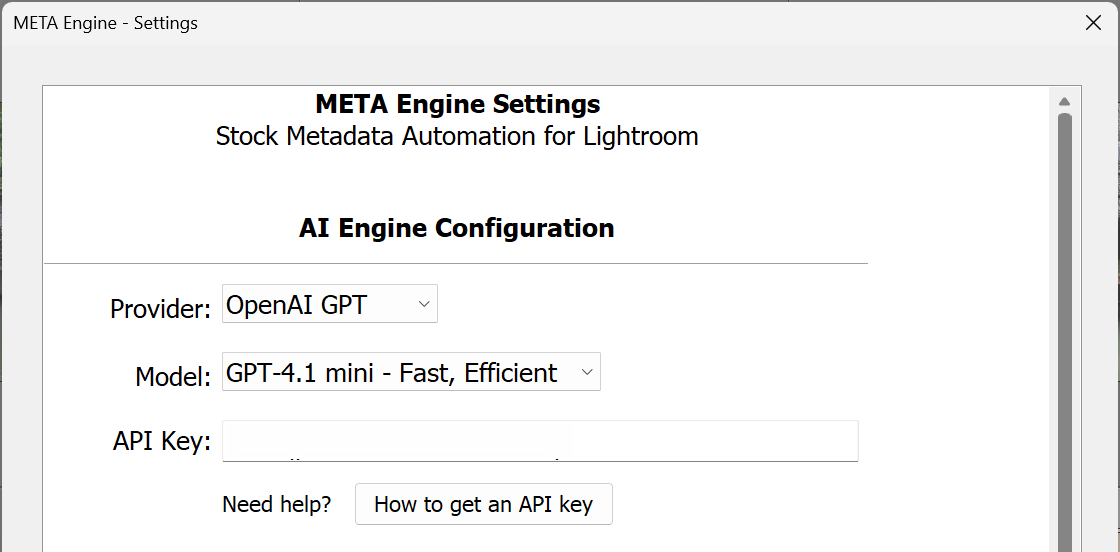The image size is (1120, 552).
Task: Click the Need help? text
Action: pos(277,504)
